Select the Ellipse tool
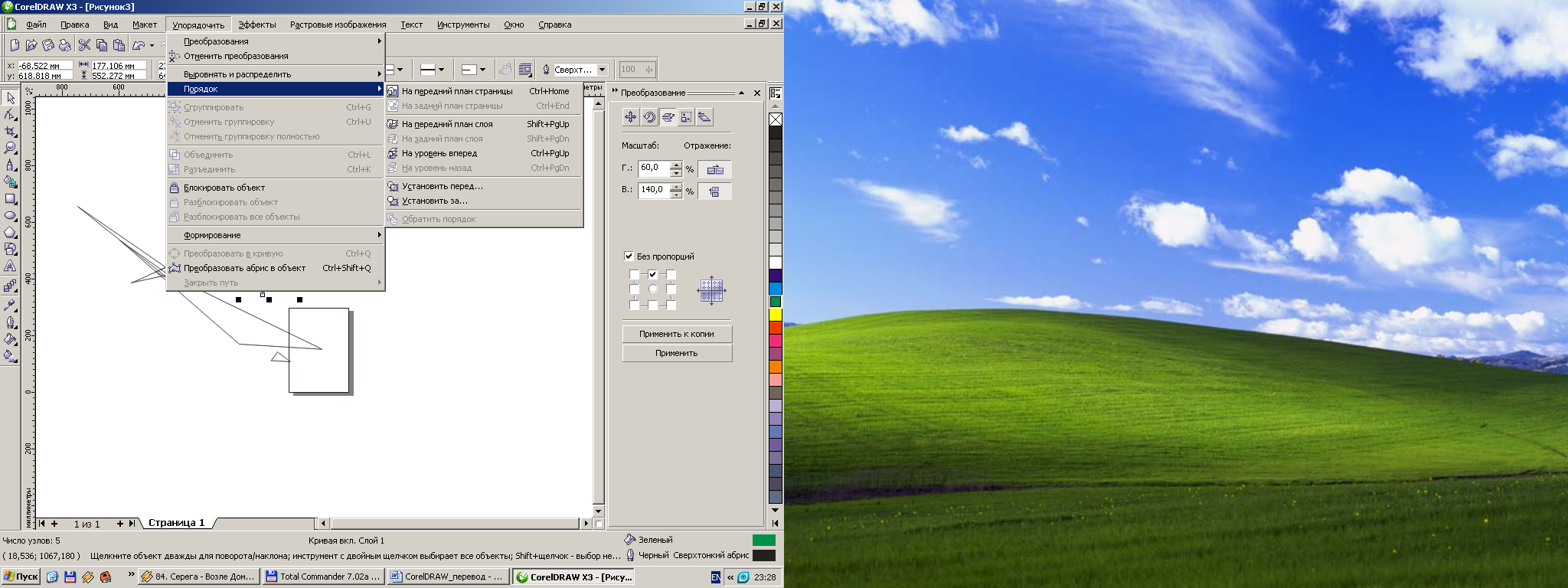The height and width of the screenshot is (588, 1568). pos(10,216)
